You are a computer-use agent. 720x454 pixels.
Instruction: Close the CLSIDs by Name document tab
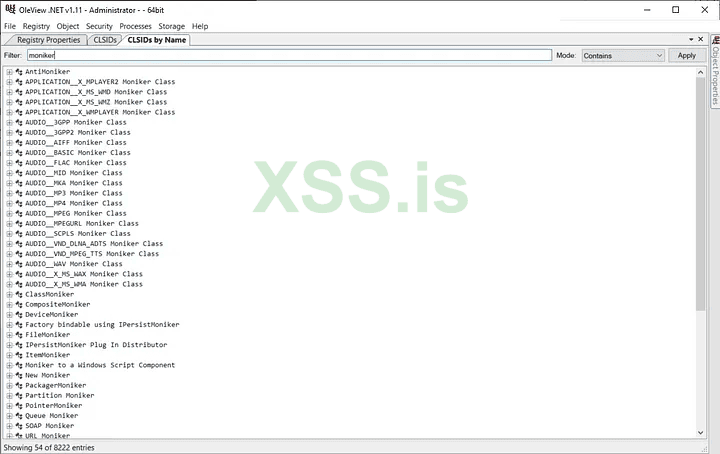click(x=701, y=39)
